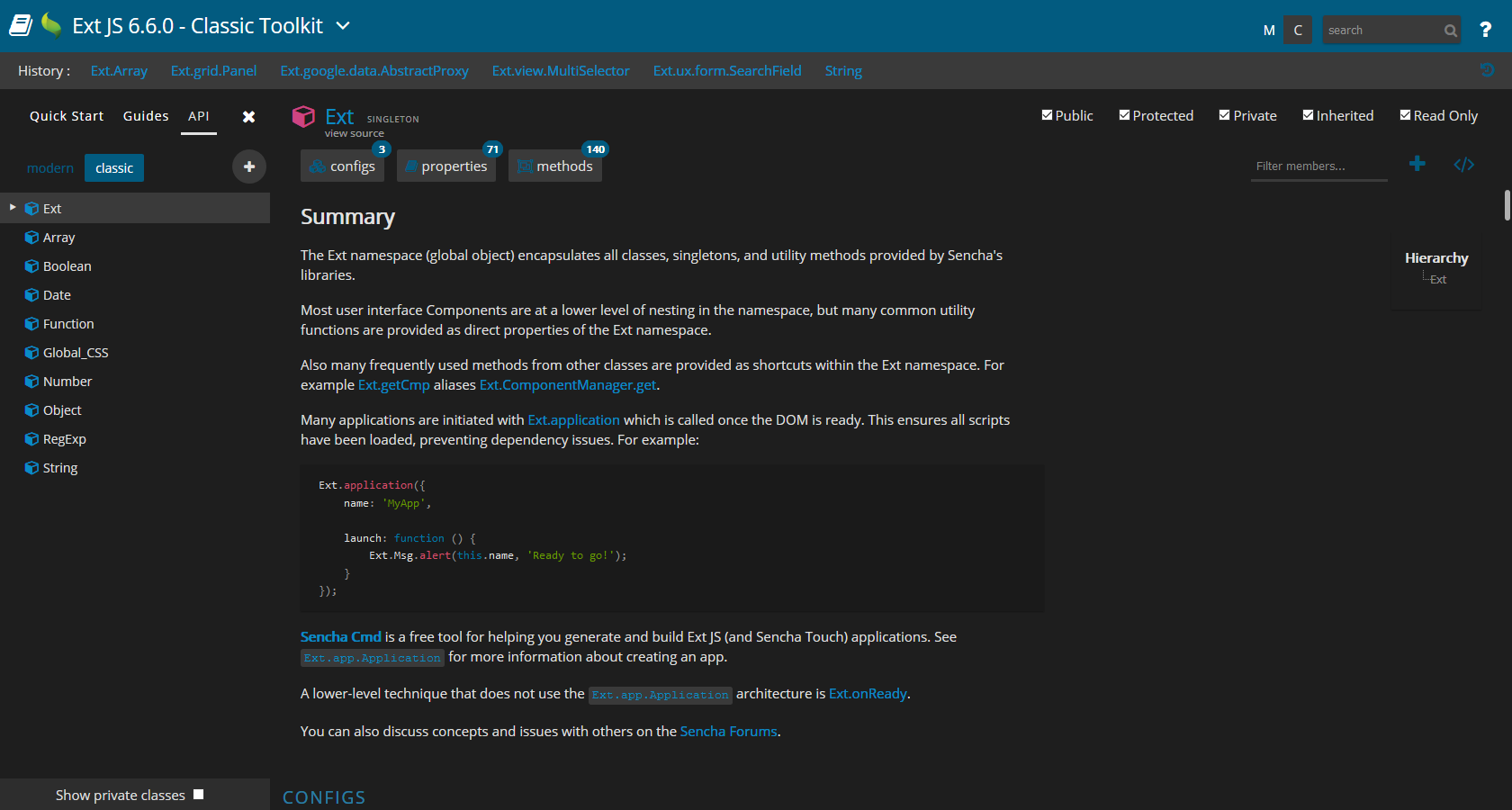Screen dimensions: 1512x810
Task: Click the Sencha logo in the header
Action: pos(51,25)
